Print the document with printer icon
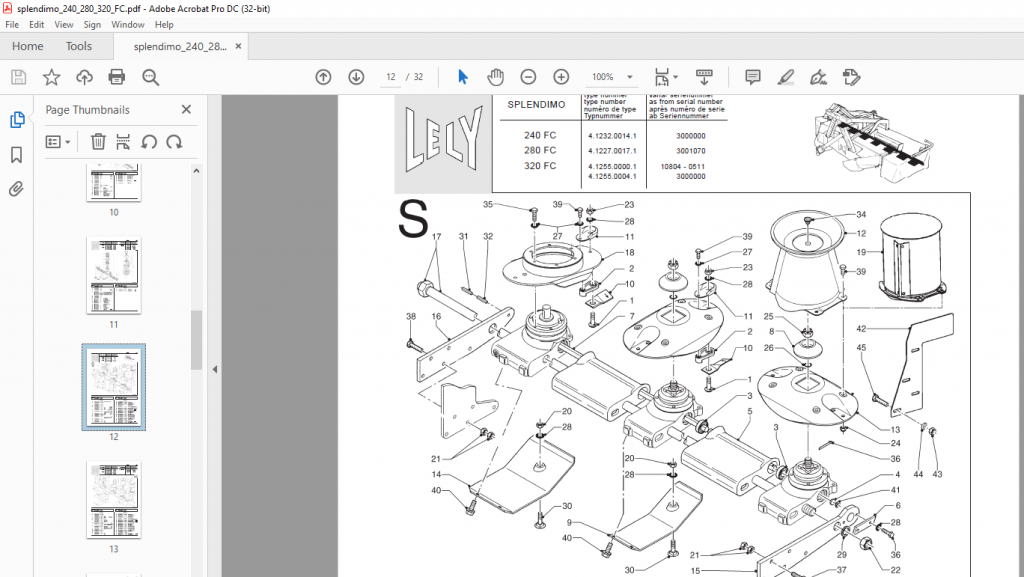Screen dimensions: 1024x577 tap(117, 78)
